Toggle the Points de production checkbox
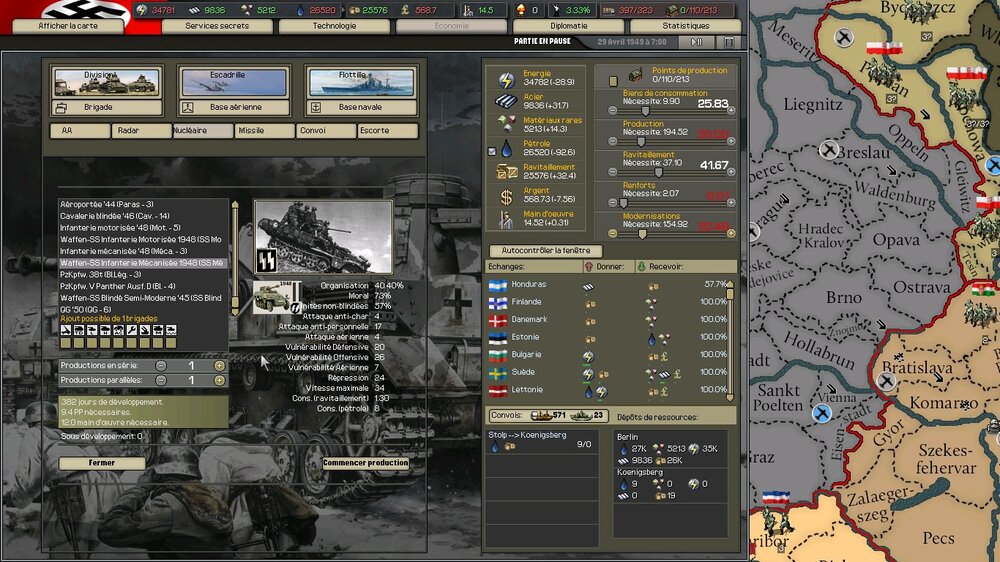The width and height of the screenshot is (1000, 562). 613,81
